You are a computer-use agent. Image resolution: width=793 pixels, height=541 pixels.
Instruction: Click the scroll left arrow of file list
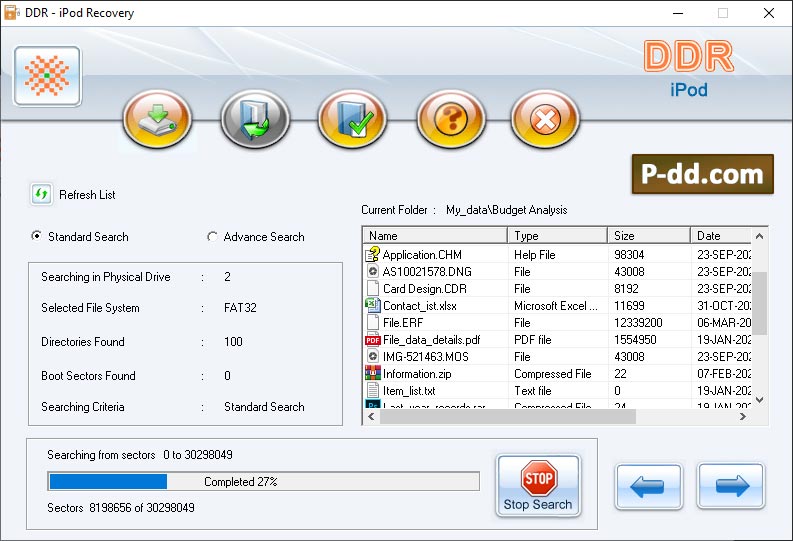(372, 417)
